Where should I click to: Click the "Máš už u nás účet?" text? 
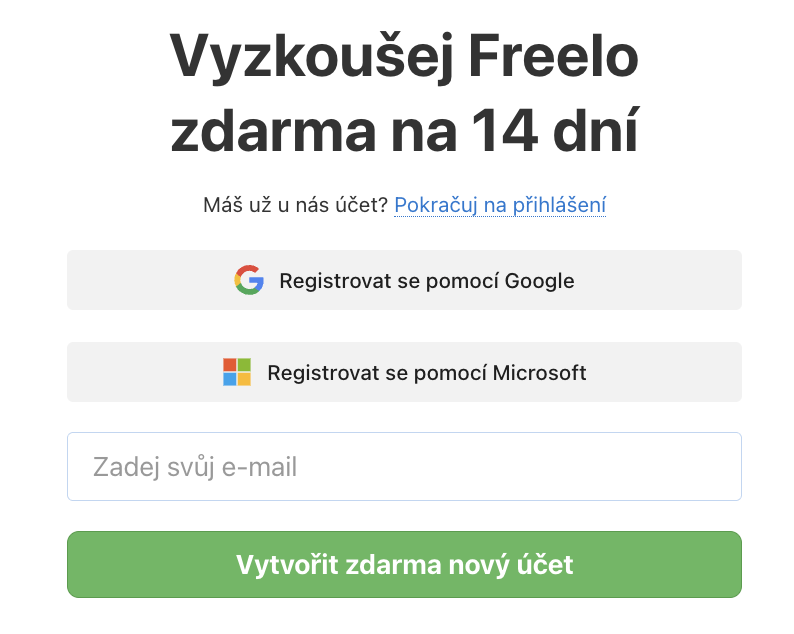pyautogui.click(x=295, y=205)
